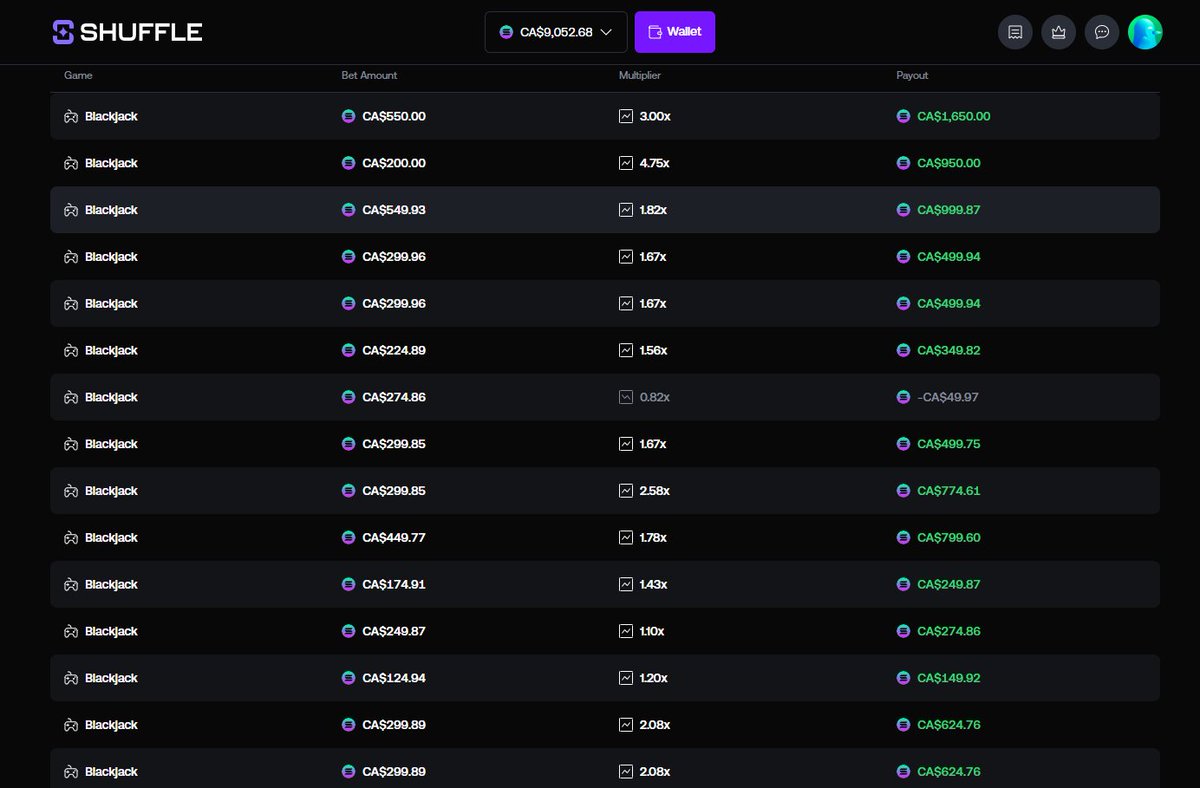Select the 1.20x multiplier value

[653, 678]
